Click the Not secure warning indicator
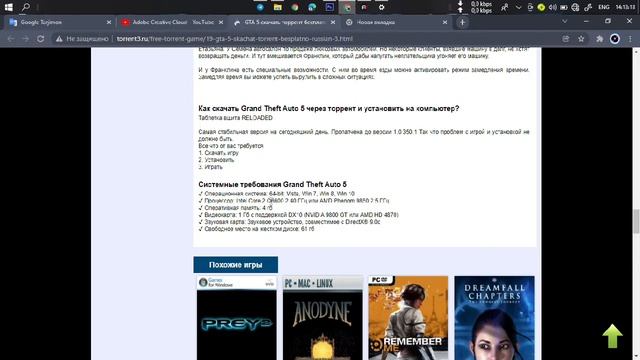 pyautogui.click(x=82, y=39)
